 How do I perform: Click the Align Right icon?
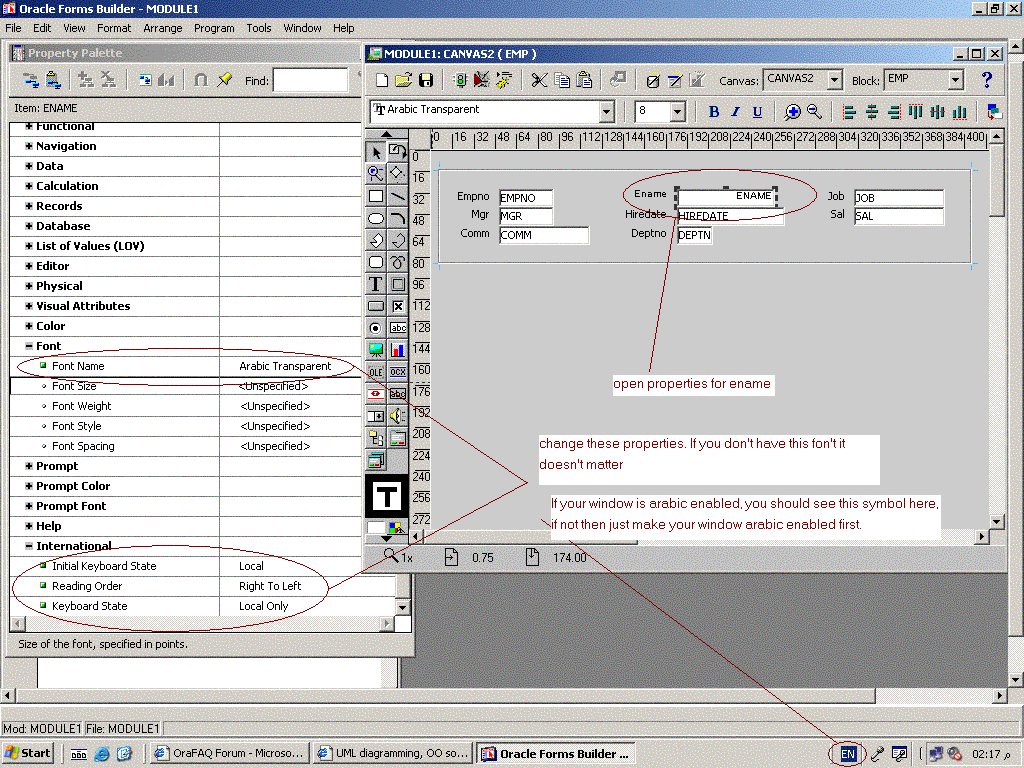point(894,112)
